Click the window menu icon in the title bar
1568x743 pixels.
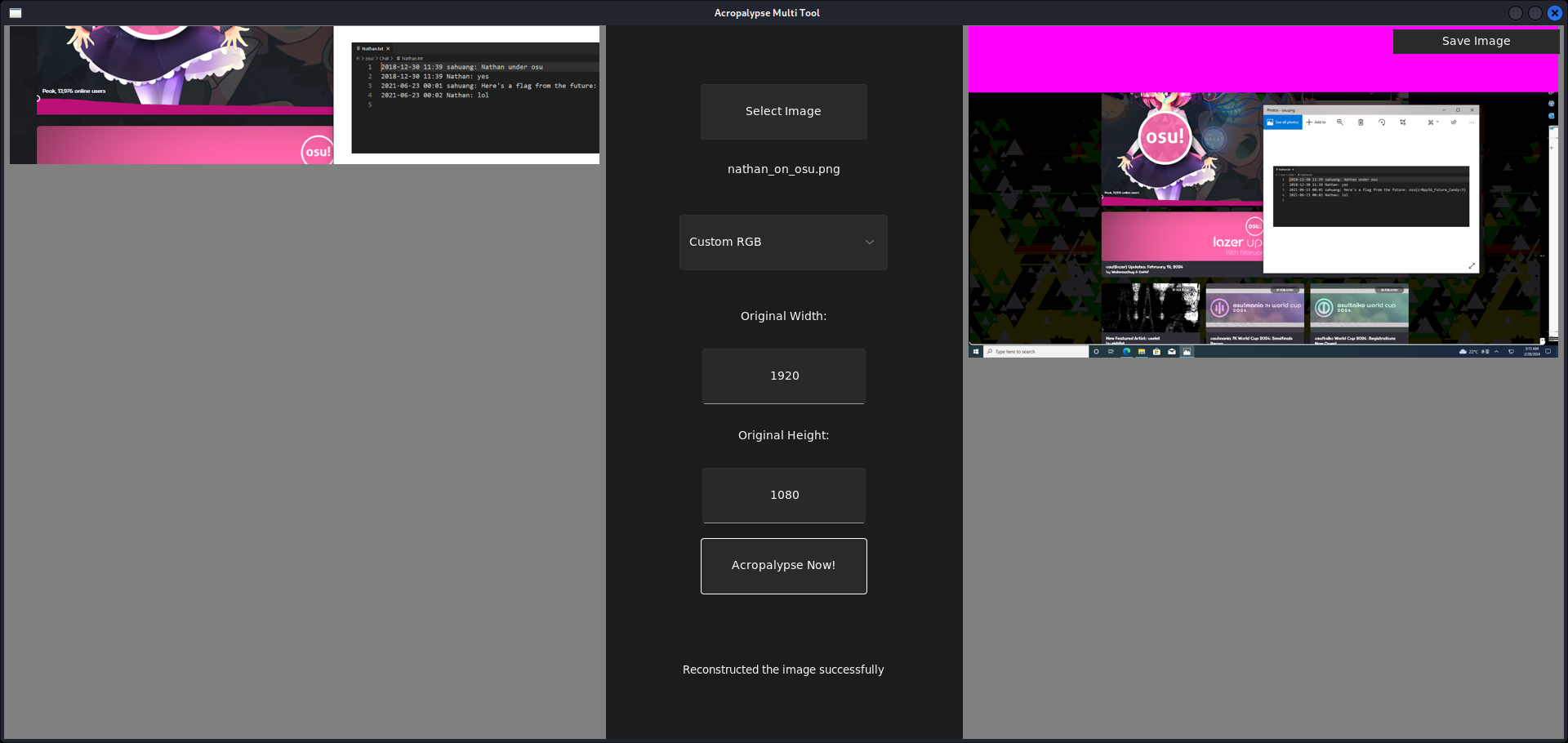point(16,13)
